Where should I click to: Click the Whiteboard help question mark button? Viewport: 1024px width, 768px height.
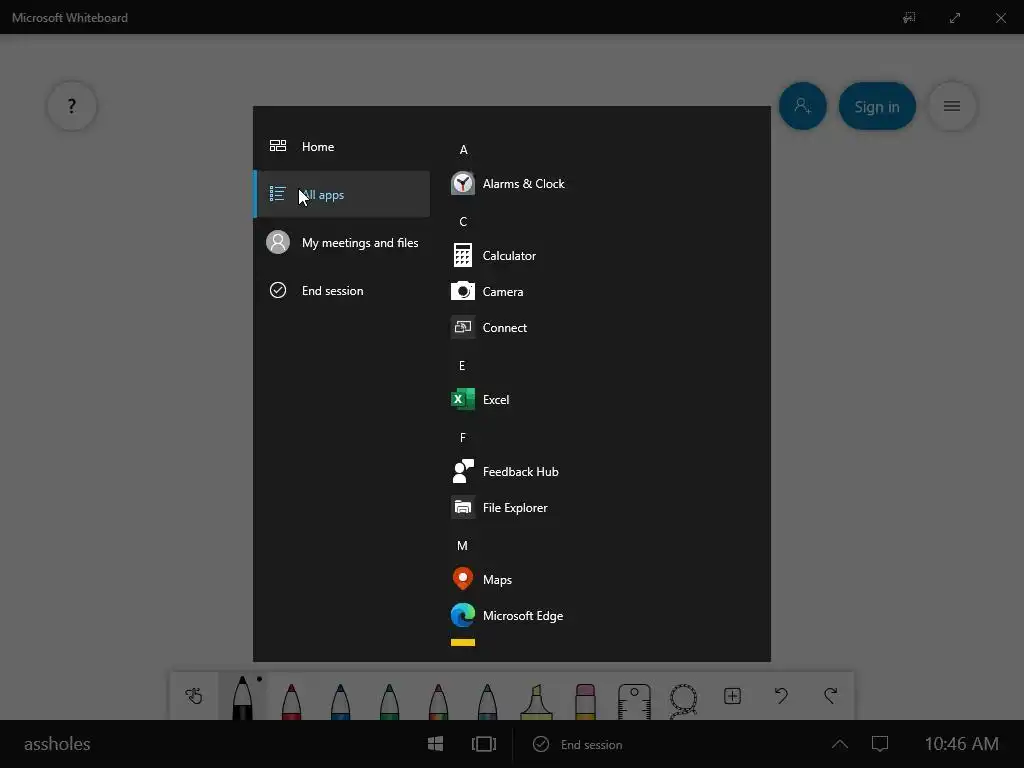tap(72, 106)
